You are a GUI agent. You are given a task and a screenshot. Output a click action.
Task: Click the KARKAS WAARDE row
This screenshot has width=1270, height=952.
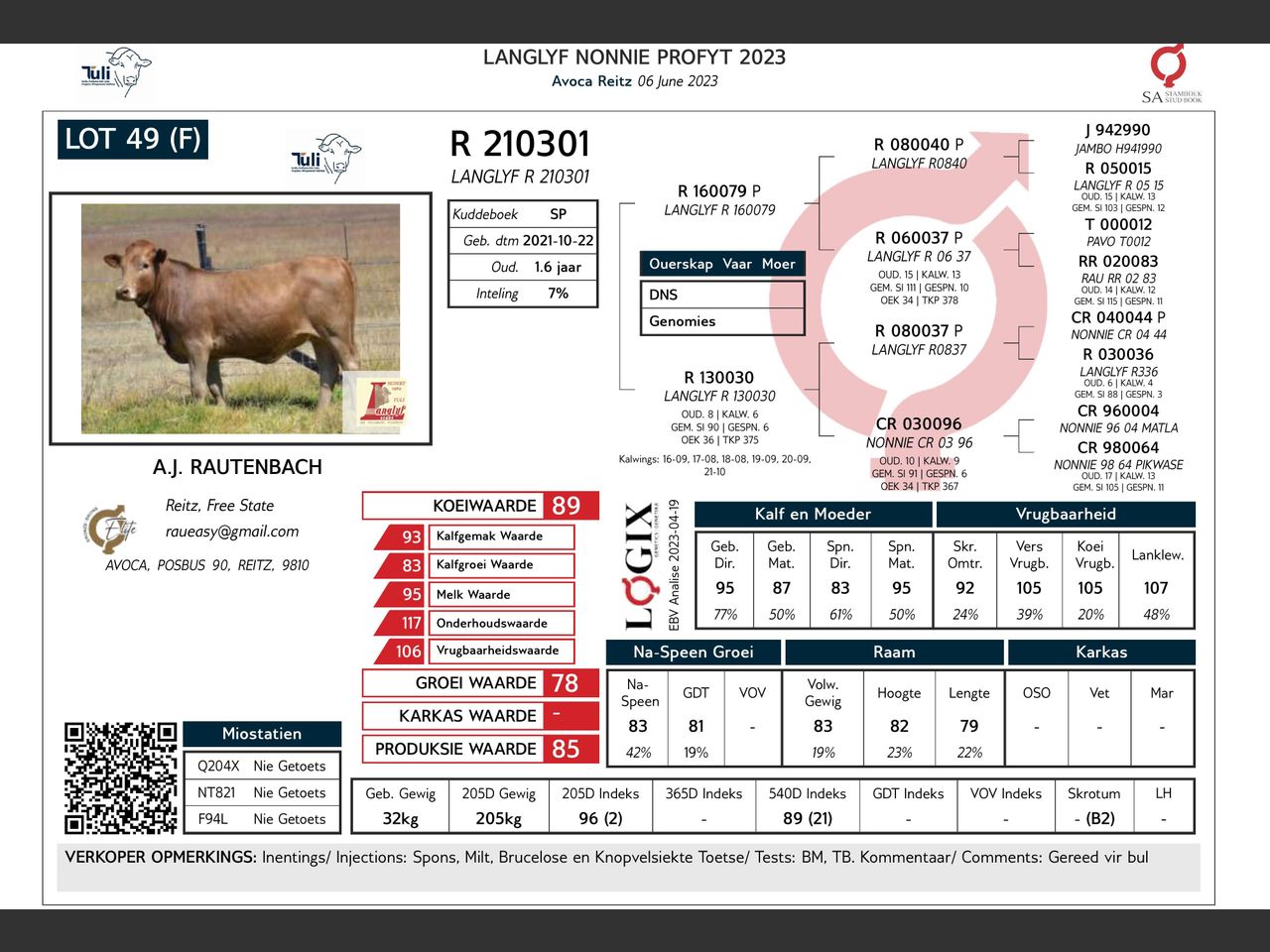[480, 716]
